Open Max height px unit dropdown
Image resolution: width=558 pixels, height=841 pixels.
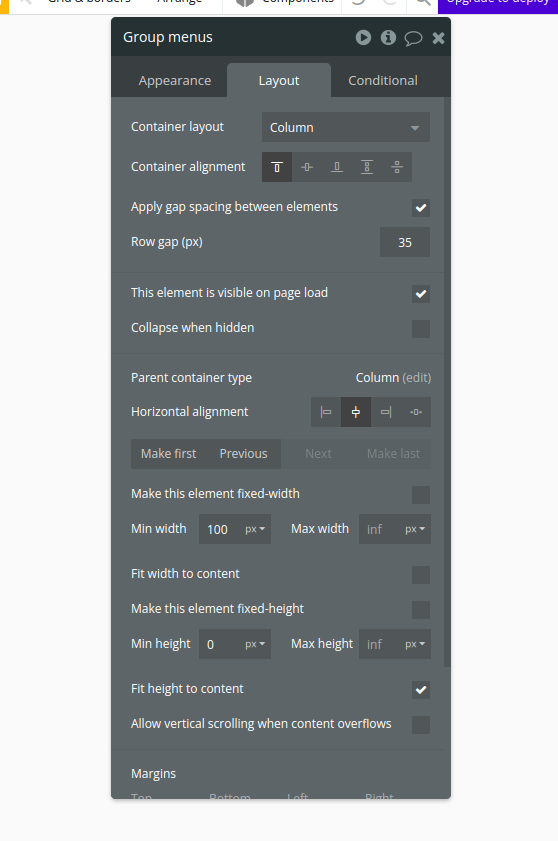point(415,644)
